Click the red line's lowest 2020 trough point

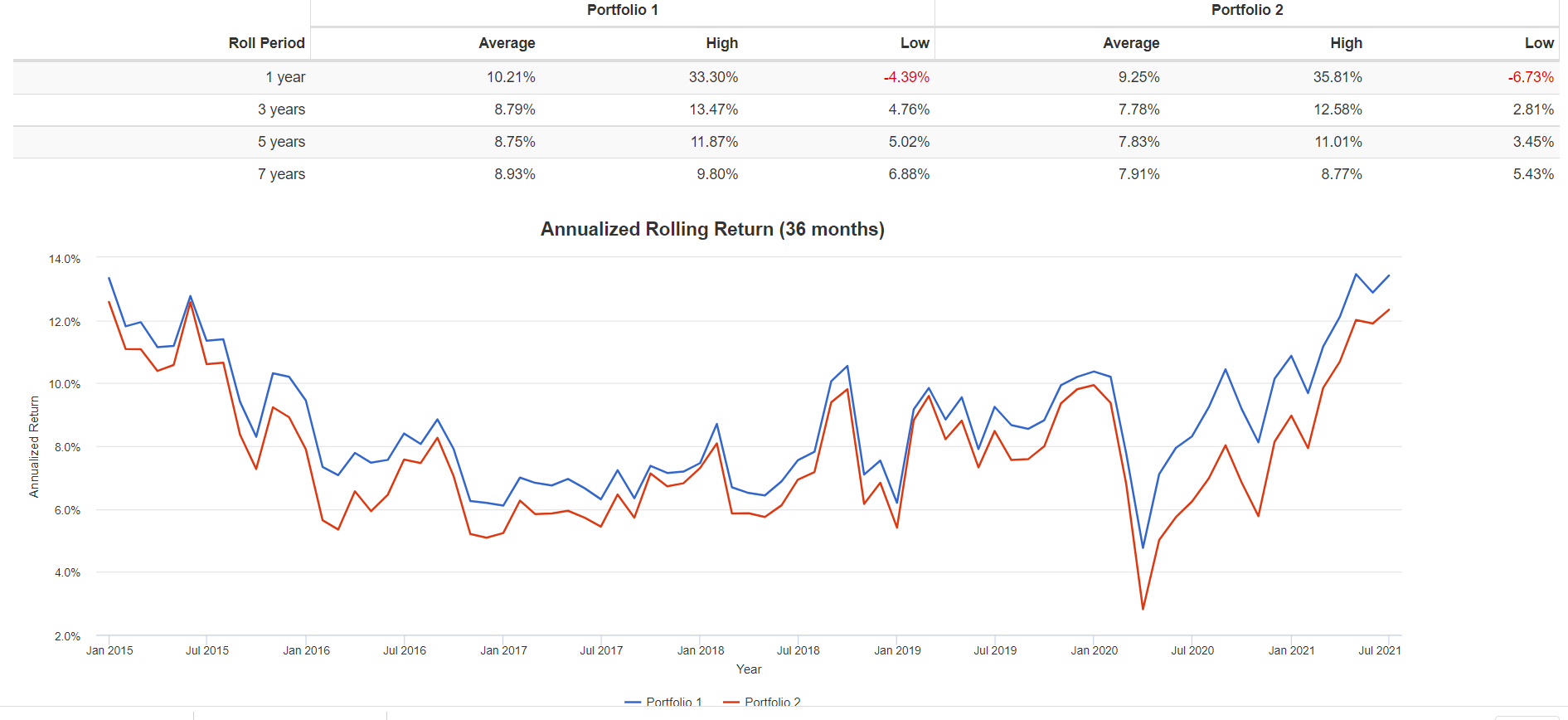[1143, 609]
